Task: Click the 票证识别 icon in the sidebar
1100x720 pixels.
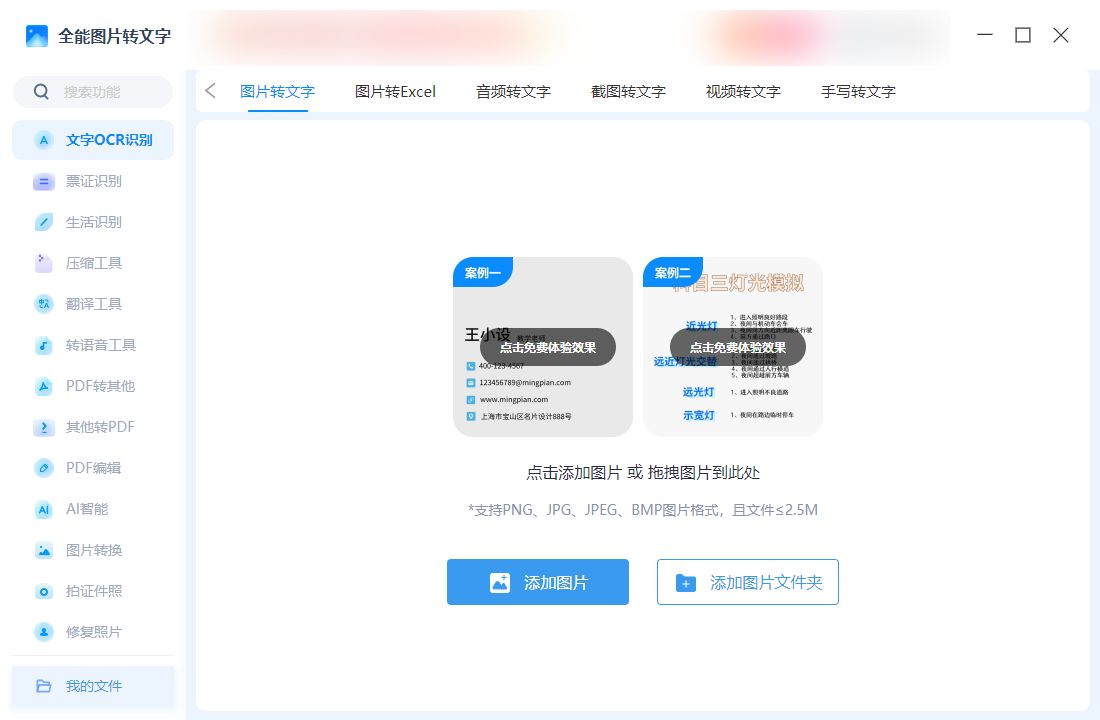Action: pyautogui.click(x=43, y=182)
